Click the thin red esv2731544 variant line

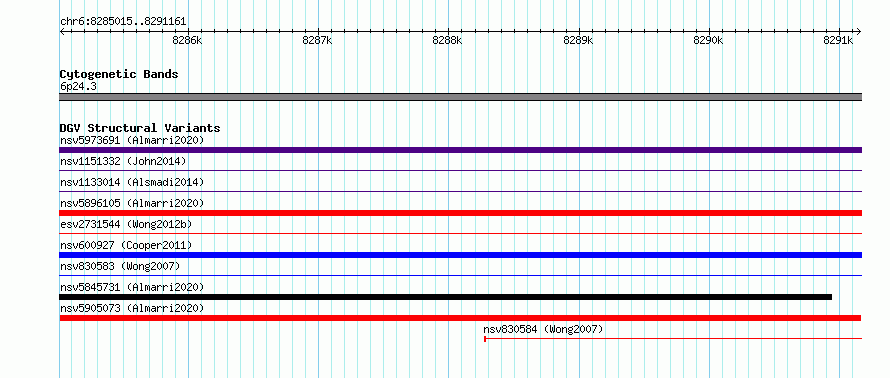click(x=460, y=233)
